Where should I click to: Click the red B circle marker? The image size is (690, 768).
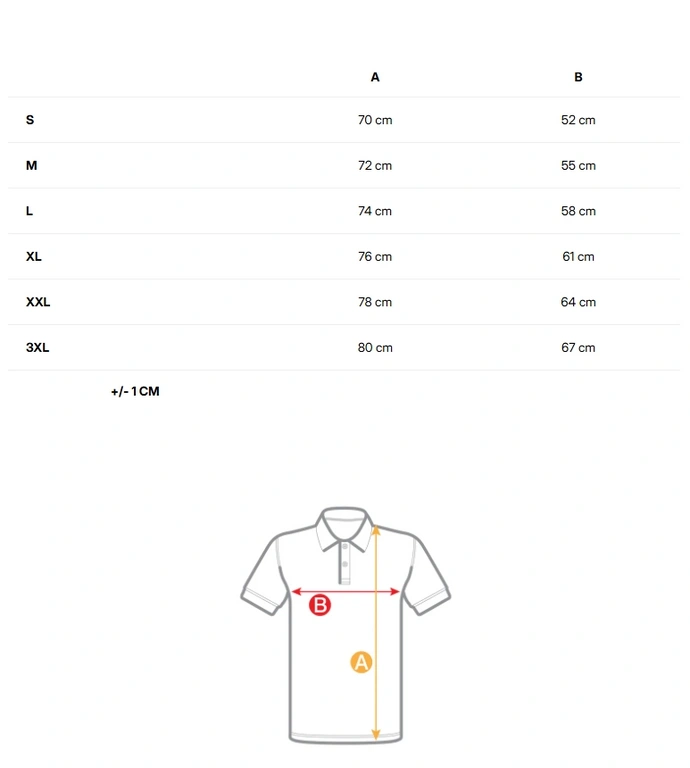tap(320, 605)
